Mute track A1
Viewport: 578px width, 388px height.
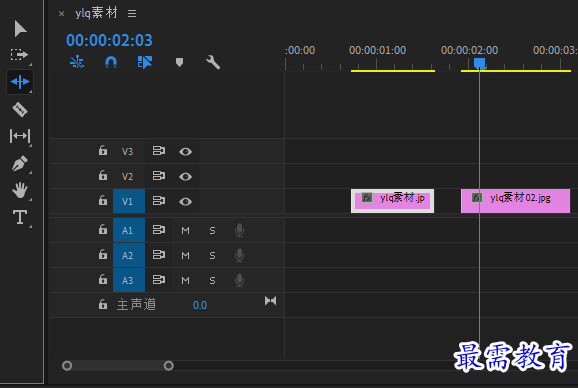tap(185, 231)
